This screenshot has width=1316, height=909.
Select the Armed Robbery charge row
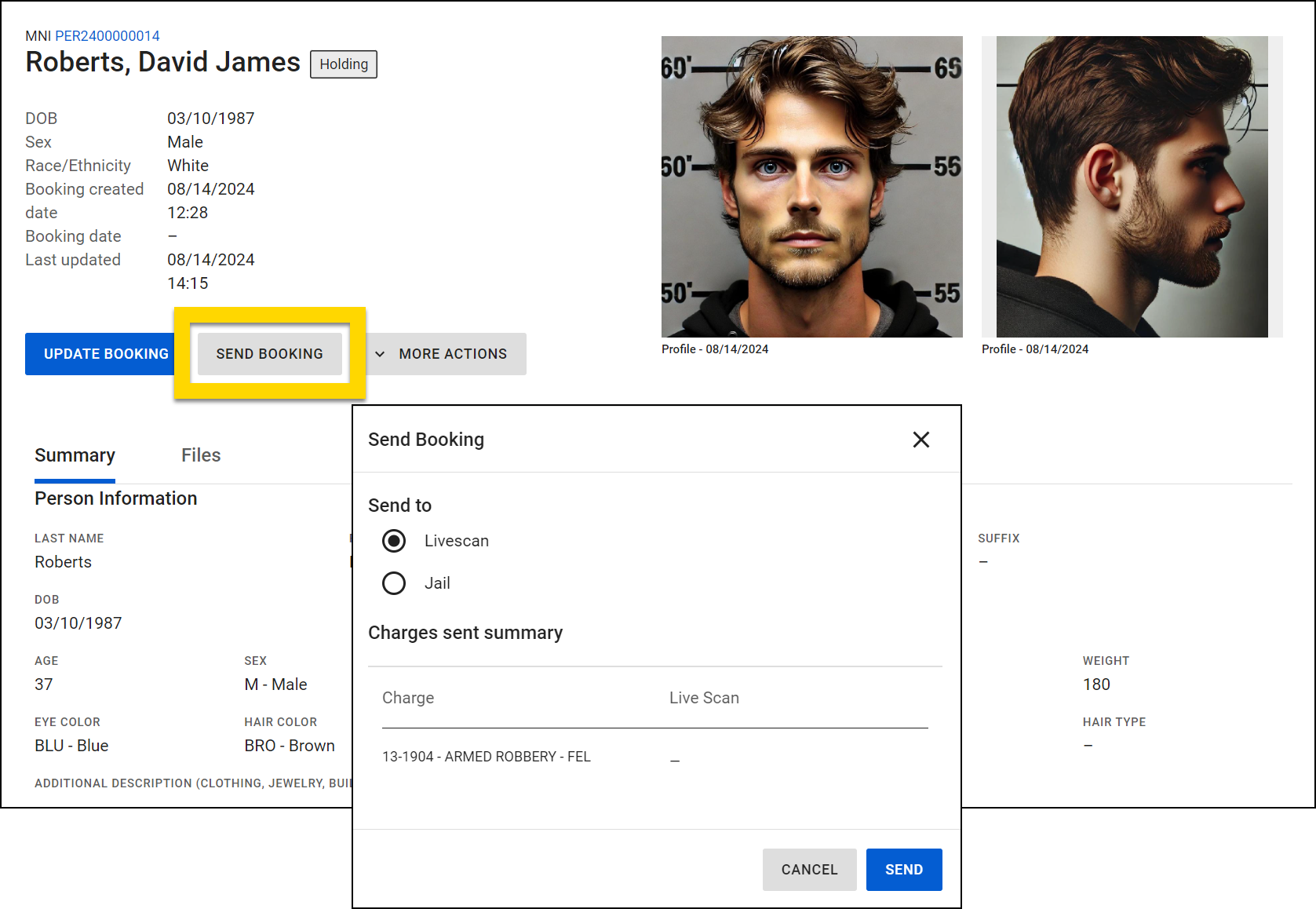point(487,757)
